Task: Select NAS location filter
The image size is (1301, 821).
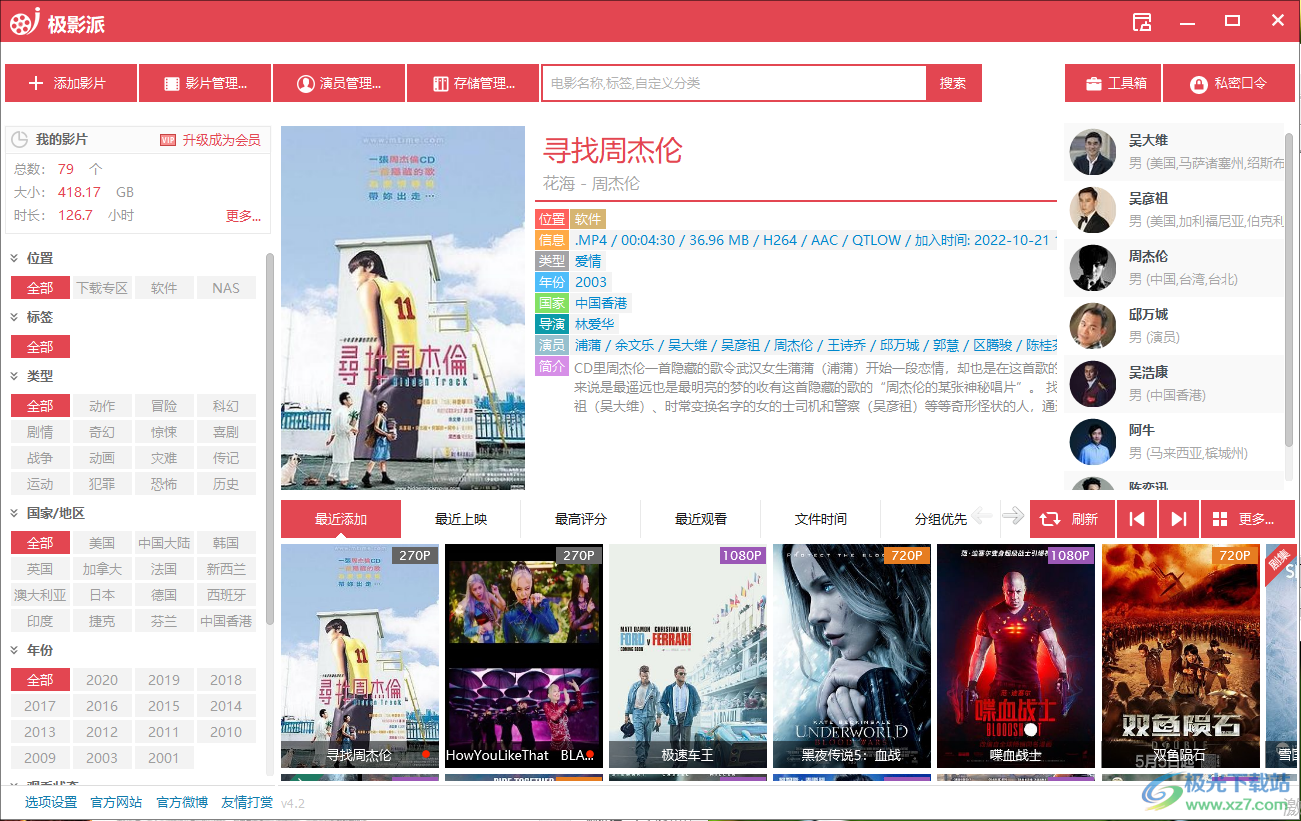Action: (x=226, y=288)
